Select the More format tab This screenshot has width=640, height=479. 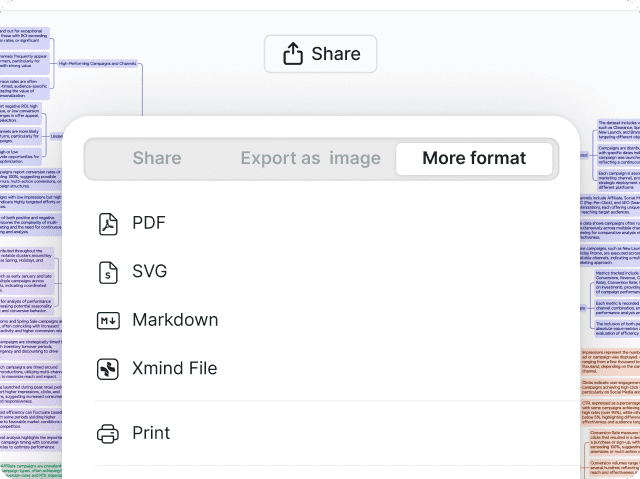[x=474, y=158]
